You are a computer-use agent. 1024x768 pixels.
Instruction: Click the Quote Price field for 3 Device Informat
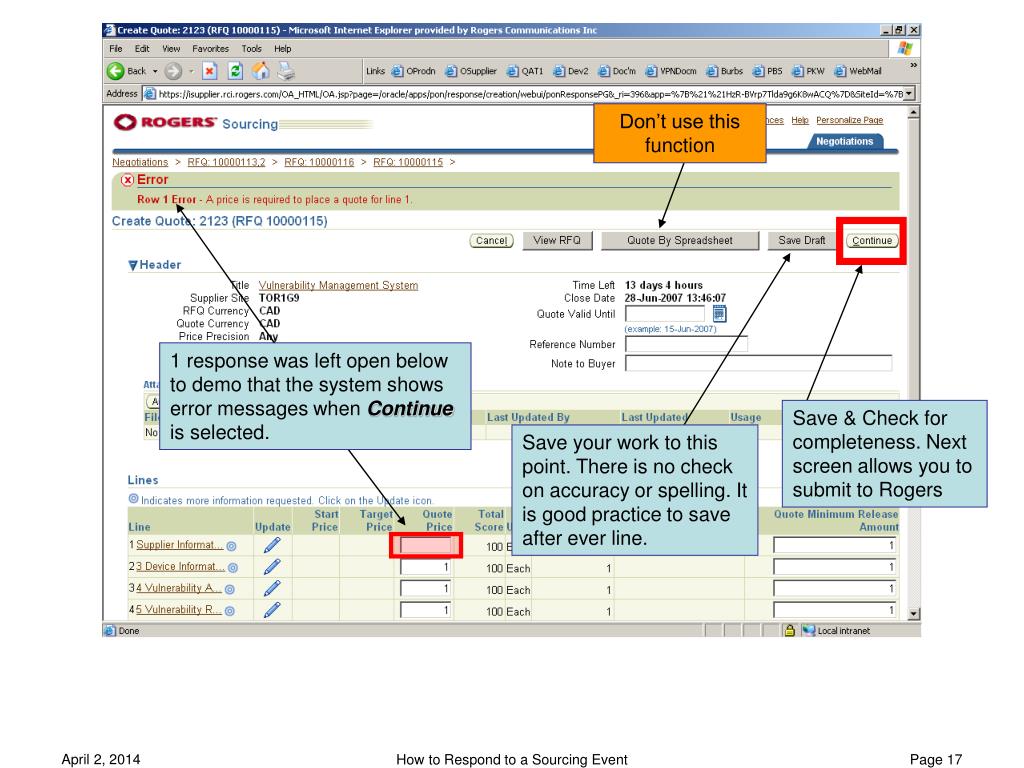[426, 567]
